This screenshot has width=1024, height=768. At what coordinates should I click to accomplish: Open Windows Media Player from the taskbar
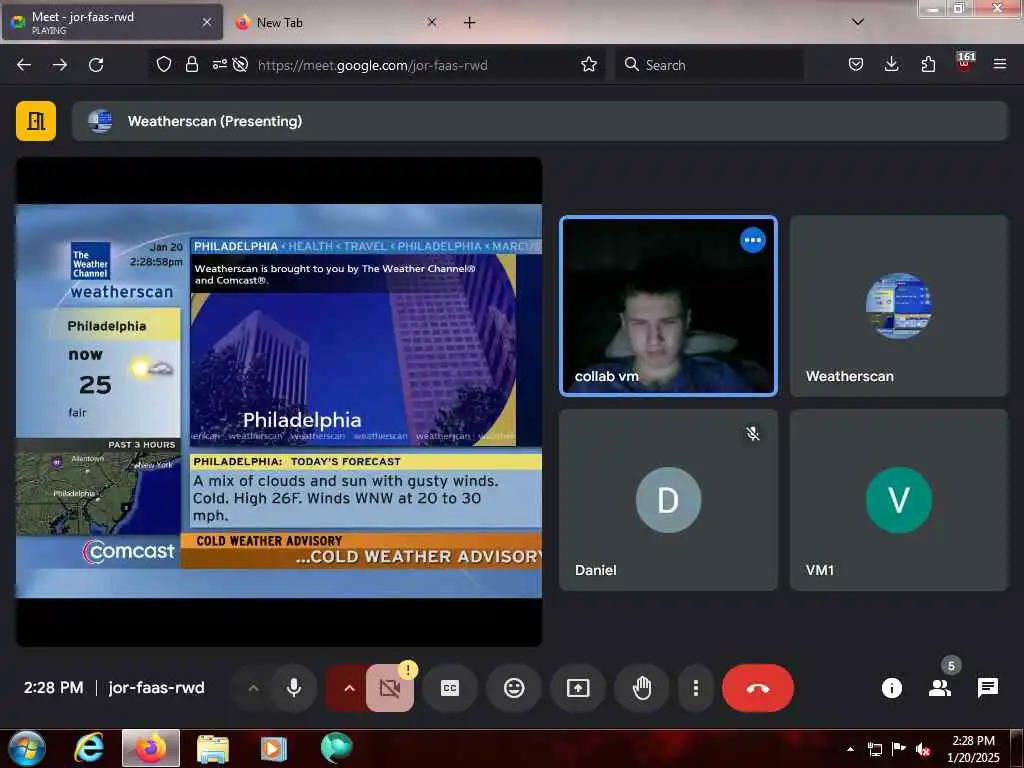click(274, 748)
